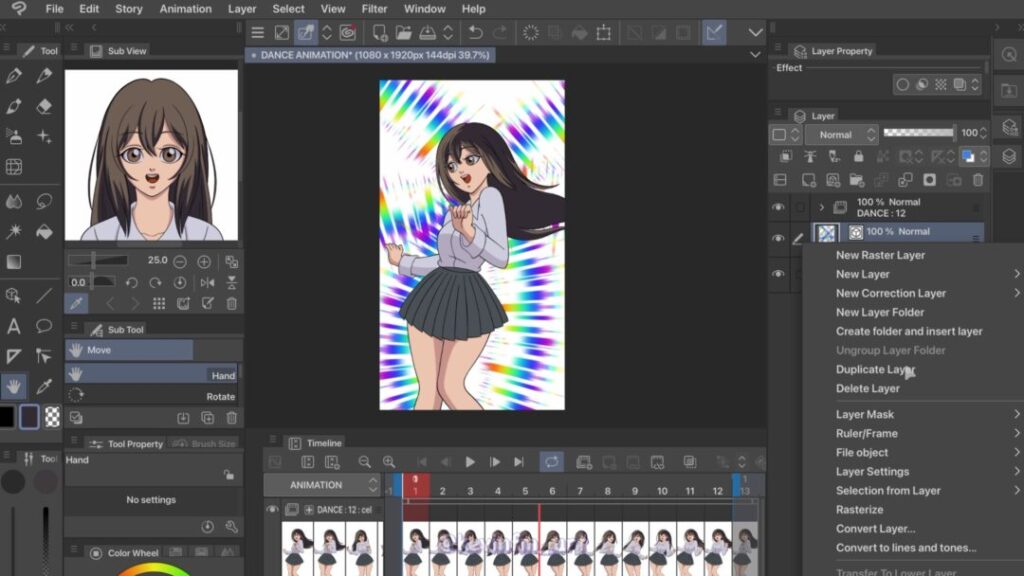Click the Clip Studio spiral icon
Viewport: 1024px width, 576px height.
[347, 32]
